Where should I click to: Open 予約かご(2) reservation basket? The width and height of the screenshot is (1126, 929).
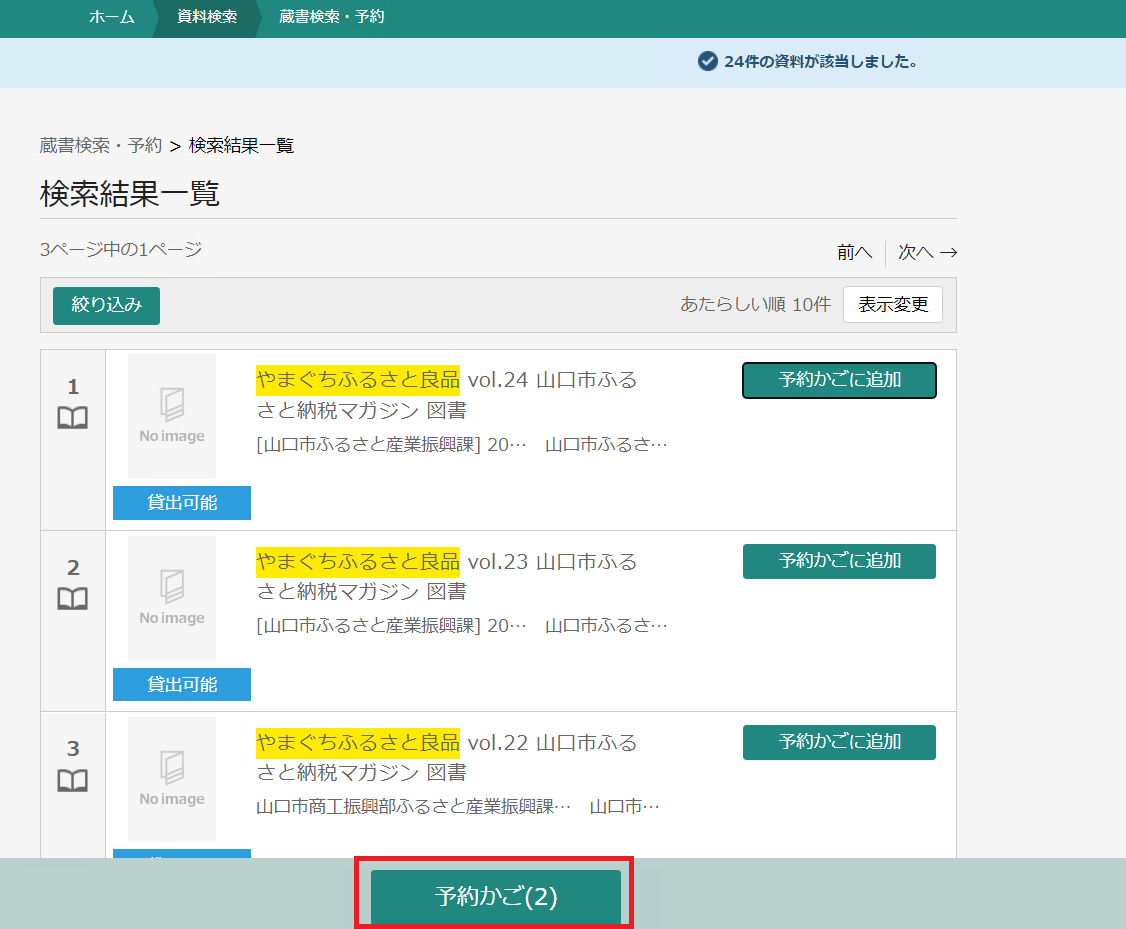pyautogui.click(x=496, y=896)
